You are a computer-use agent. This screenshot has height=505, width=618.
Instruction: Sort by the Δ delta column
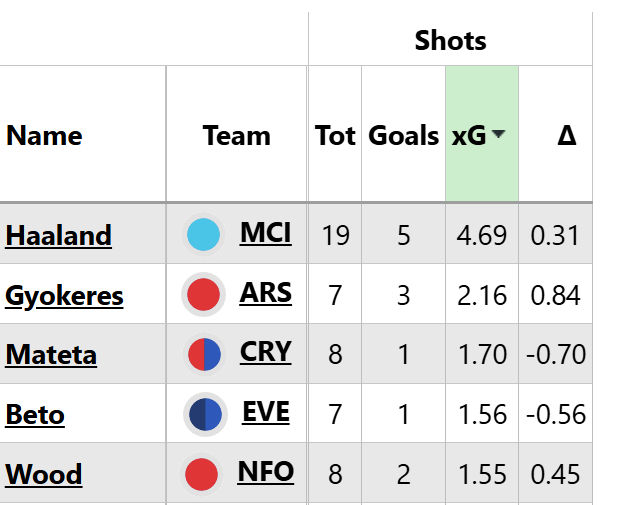pos(566,136)
